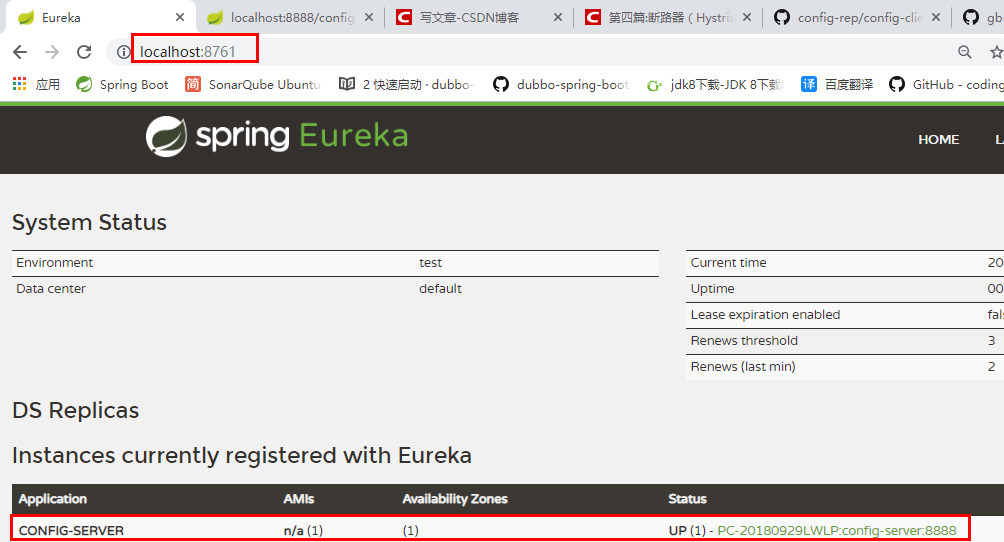Close the CSDN write article tab
Screen dimensions: 1004x542
coord(558,17)
